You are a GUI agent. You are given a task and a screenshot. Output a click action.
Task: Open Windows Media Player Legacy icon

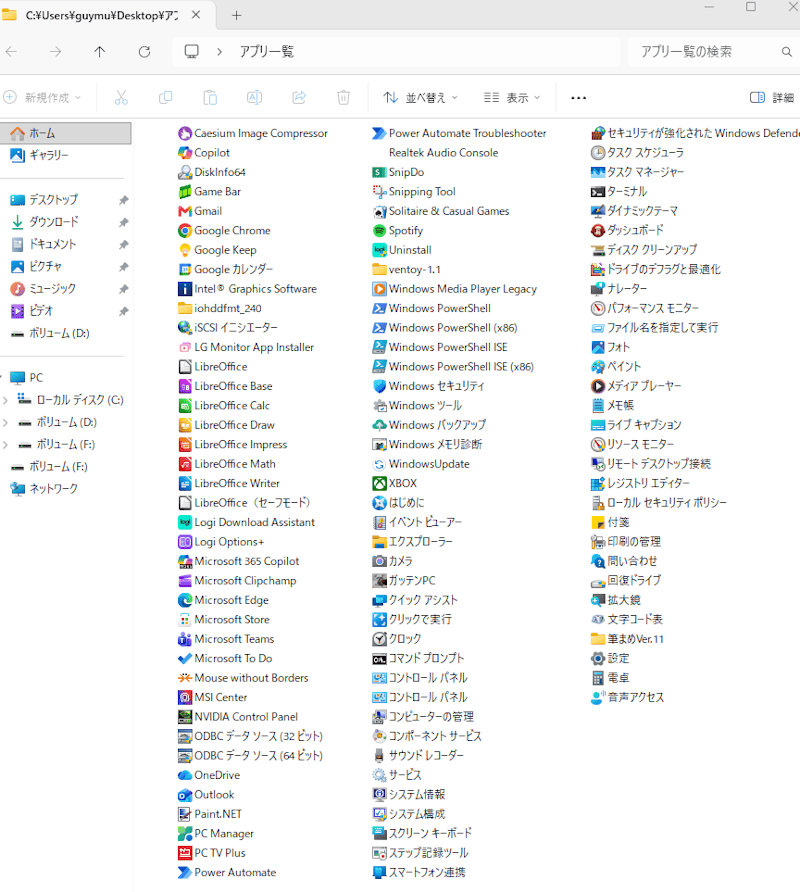[379, 289]
